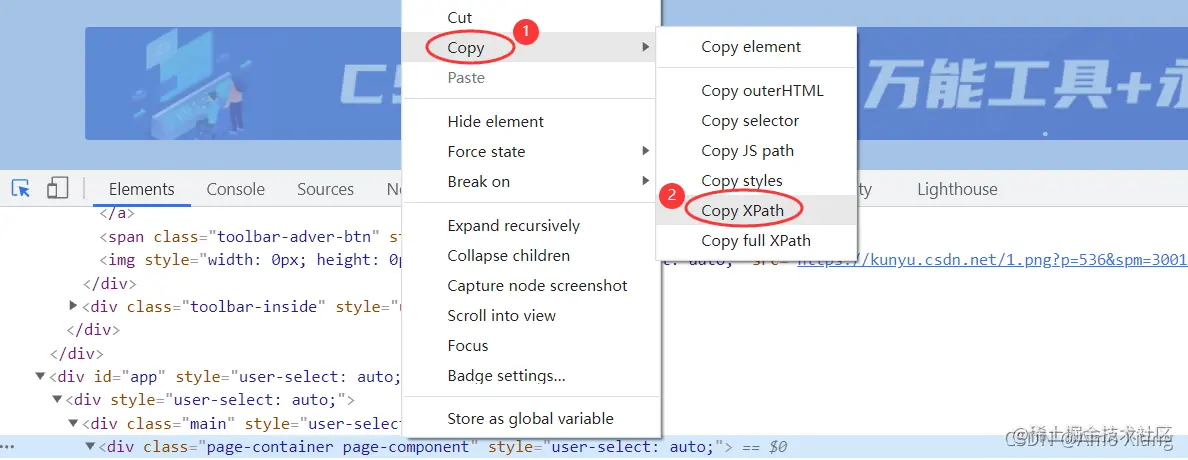Select the span toolbar-adver-btn row
The image size is (1188, 460).
pos(249,237)
